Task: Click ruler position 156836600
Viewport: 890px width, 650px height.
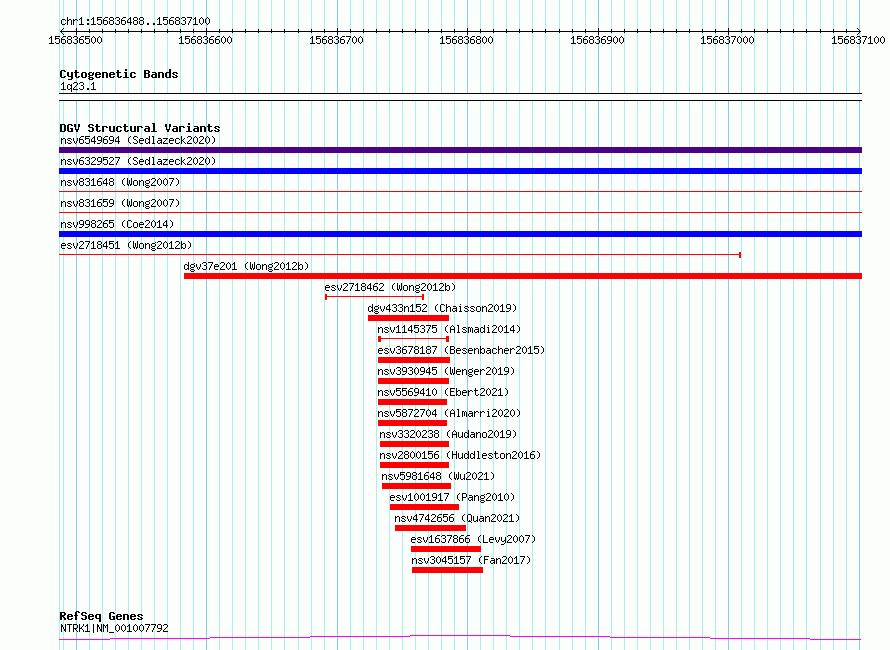Action: click(205, 40)
